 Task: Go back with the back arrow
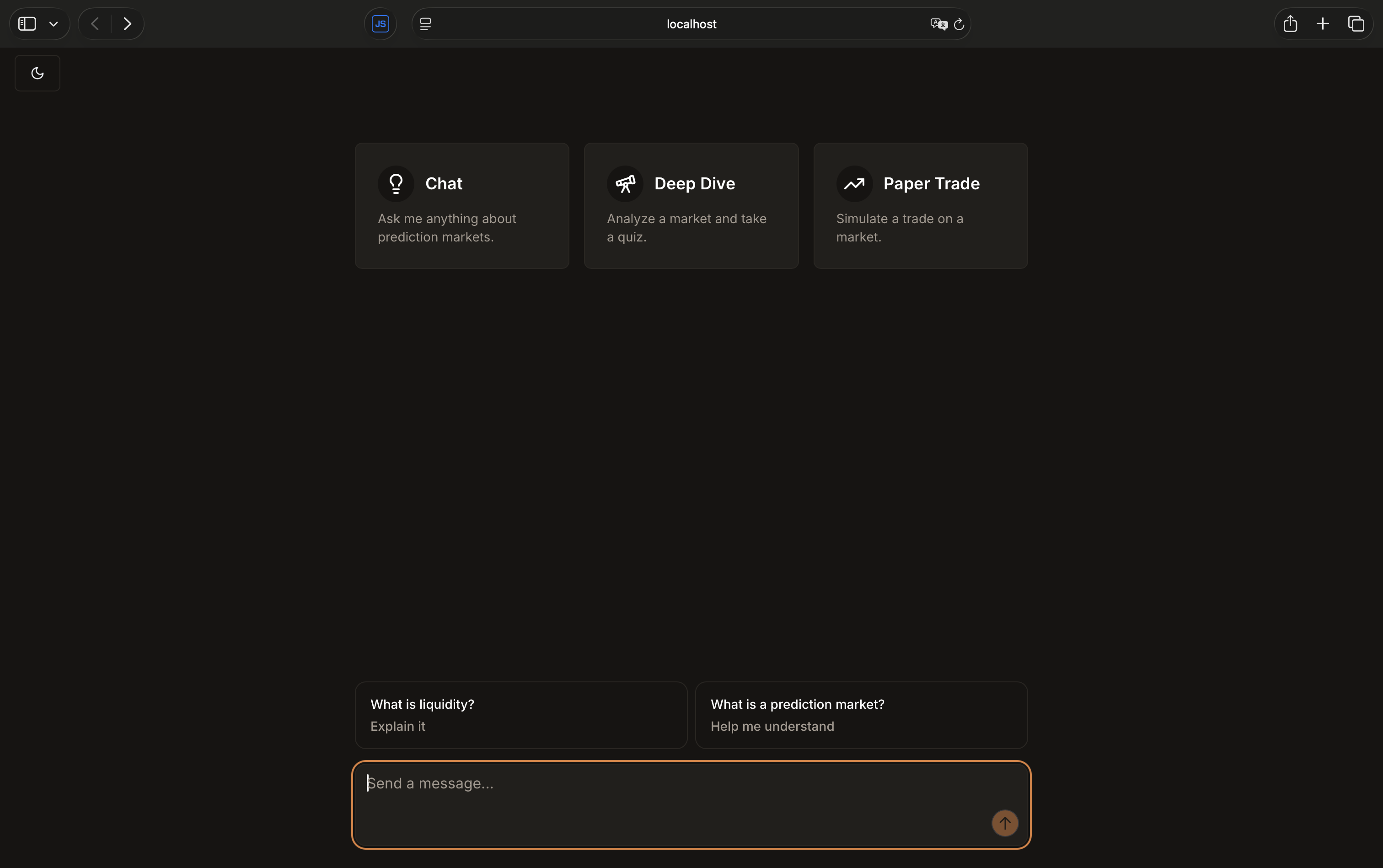pyautogui.click(x=95, y=24)
